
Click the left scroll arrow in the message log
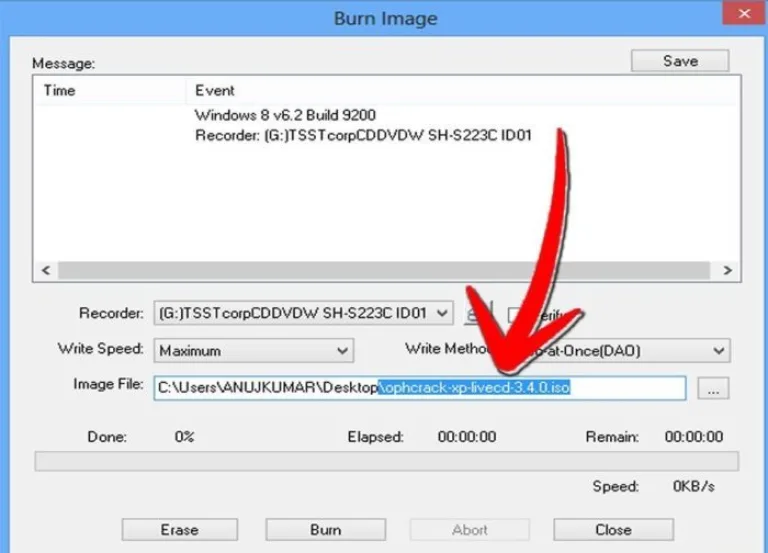coord(46,270)
